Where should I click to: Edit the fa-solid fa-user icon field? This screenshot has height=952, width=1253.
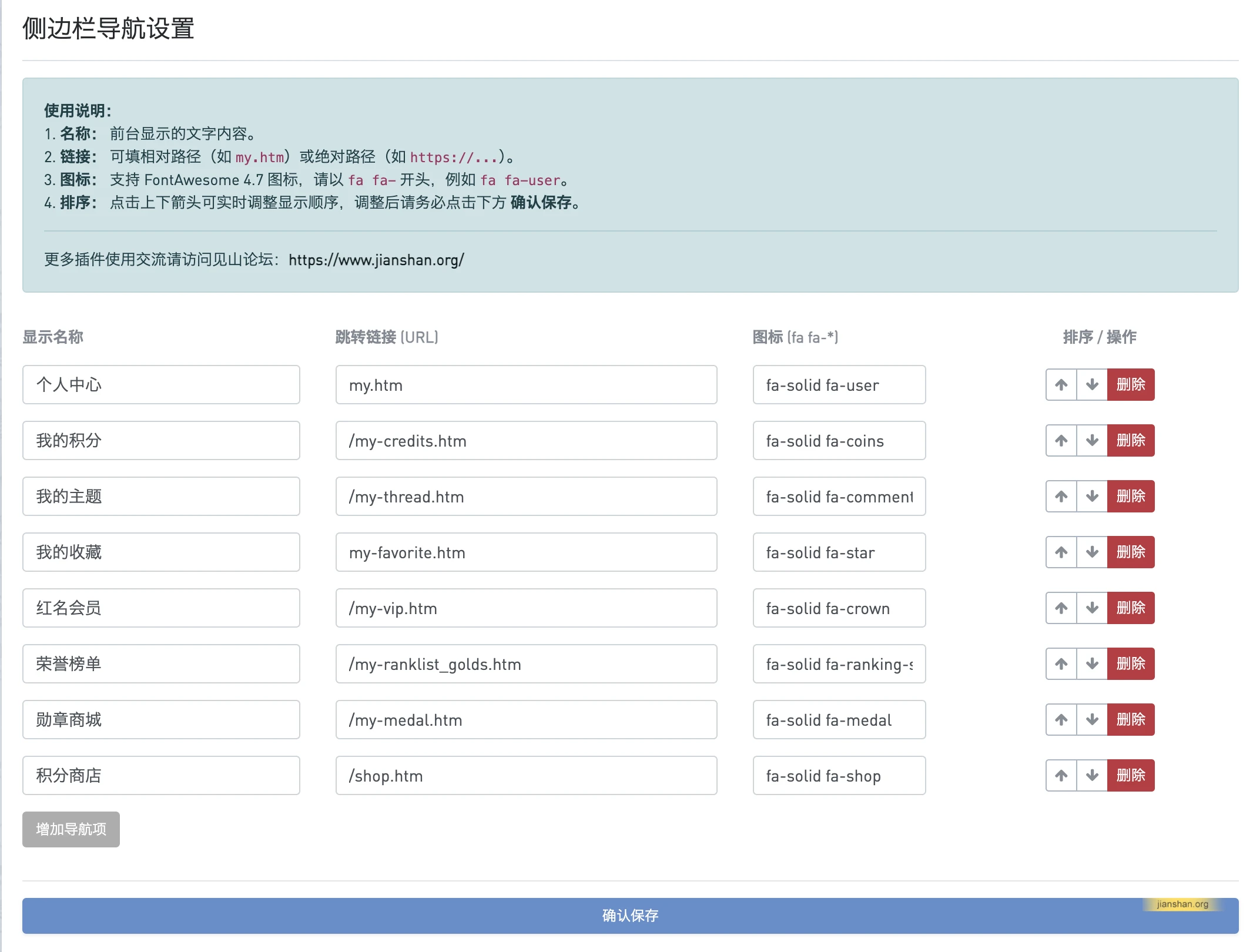click(839, 385)
